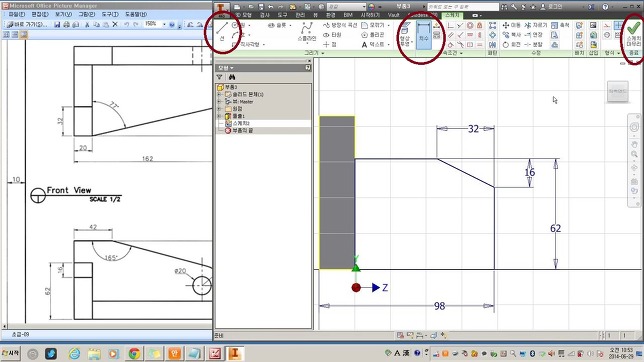
Task: Click the browser filter funnel icon
Action: point(220,77)
